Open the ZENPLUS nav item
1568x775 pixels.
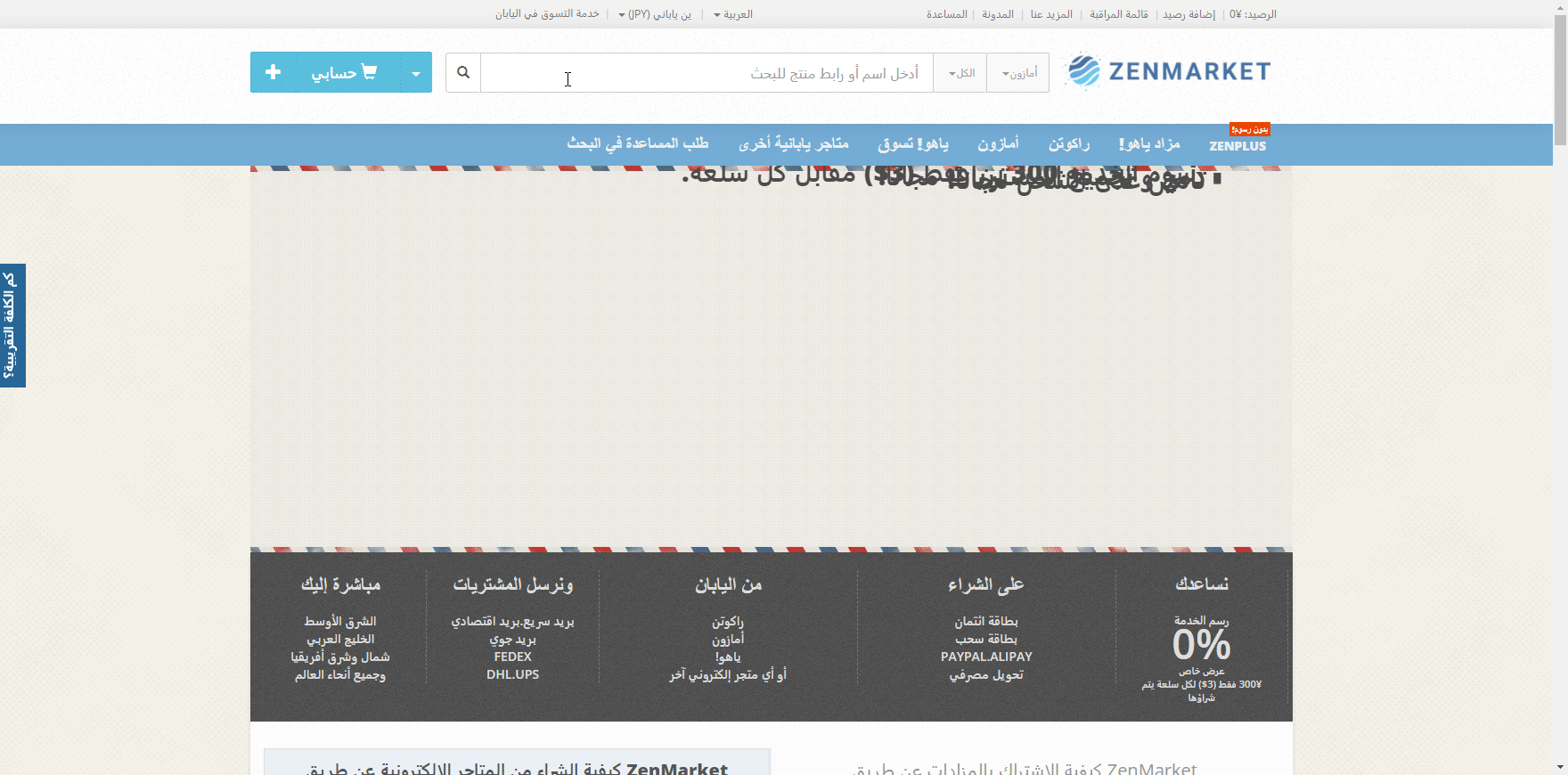coord(1237,145)
